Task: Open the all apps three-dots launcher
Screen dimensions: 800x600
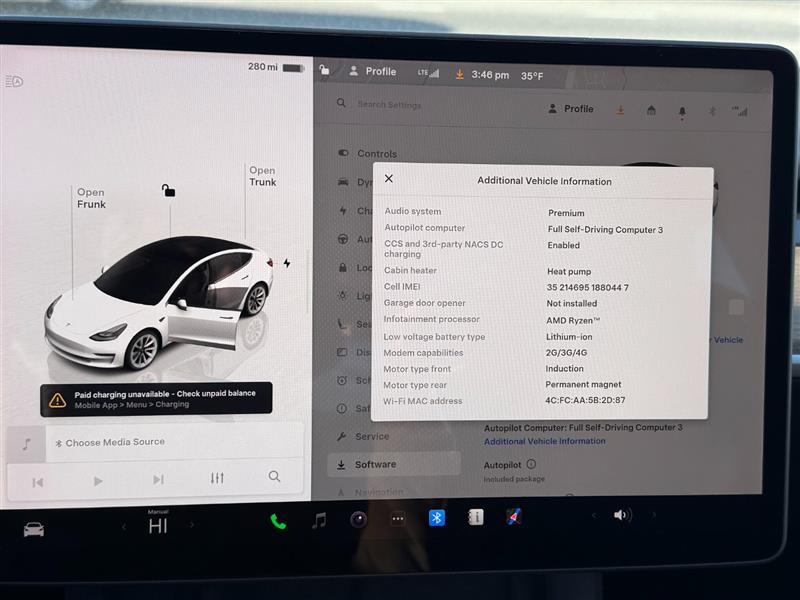Action: pyautogui.click(x=398, y=519)
